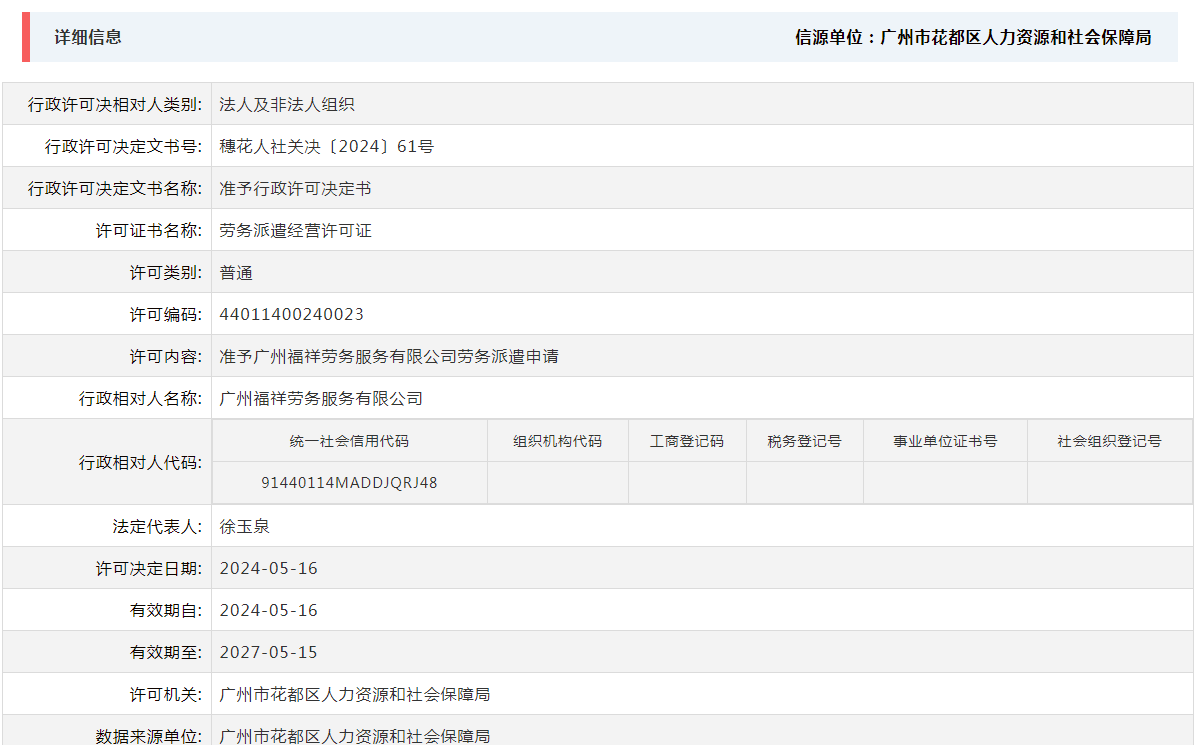Click the 行政许可决定文书名称 label
This screenshot has height=745, width=1198.
115,189
